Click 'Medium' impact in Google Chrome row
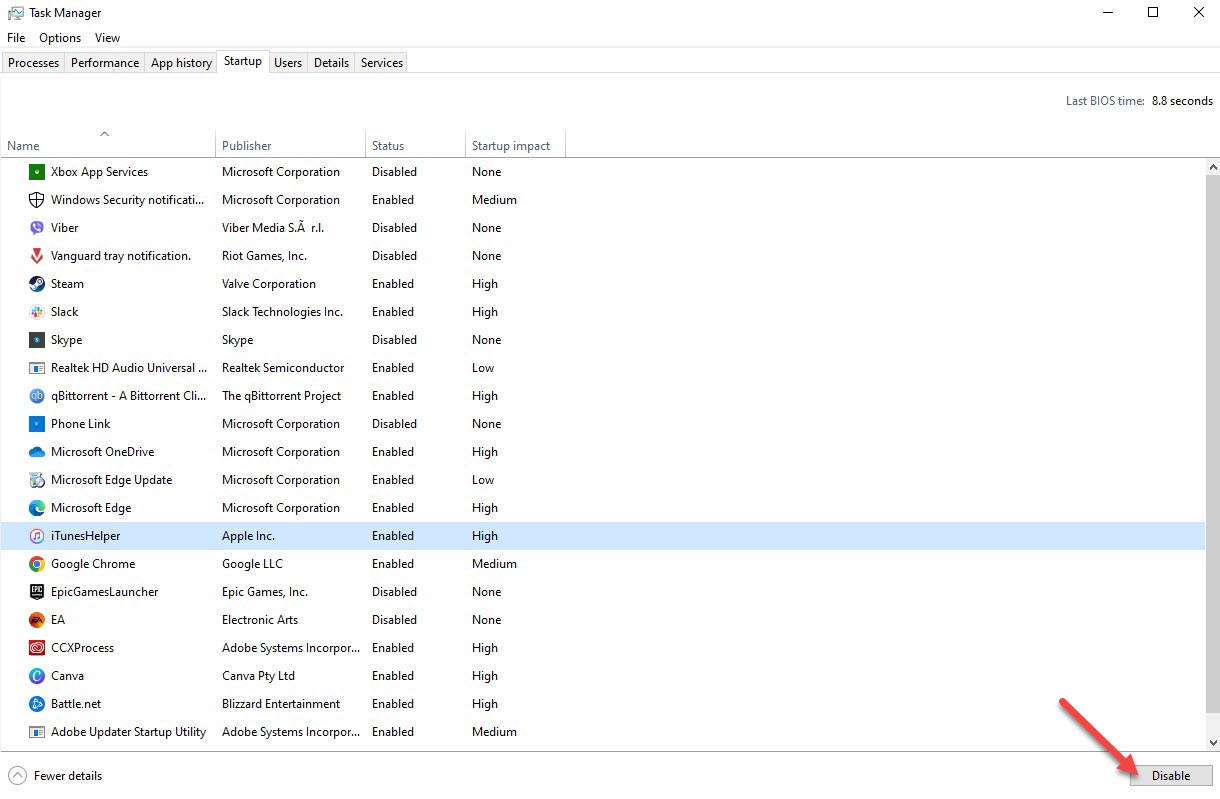This screenshot has width=1220, height=799. click(x=494, y=564)
